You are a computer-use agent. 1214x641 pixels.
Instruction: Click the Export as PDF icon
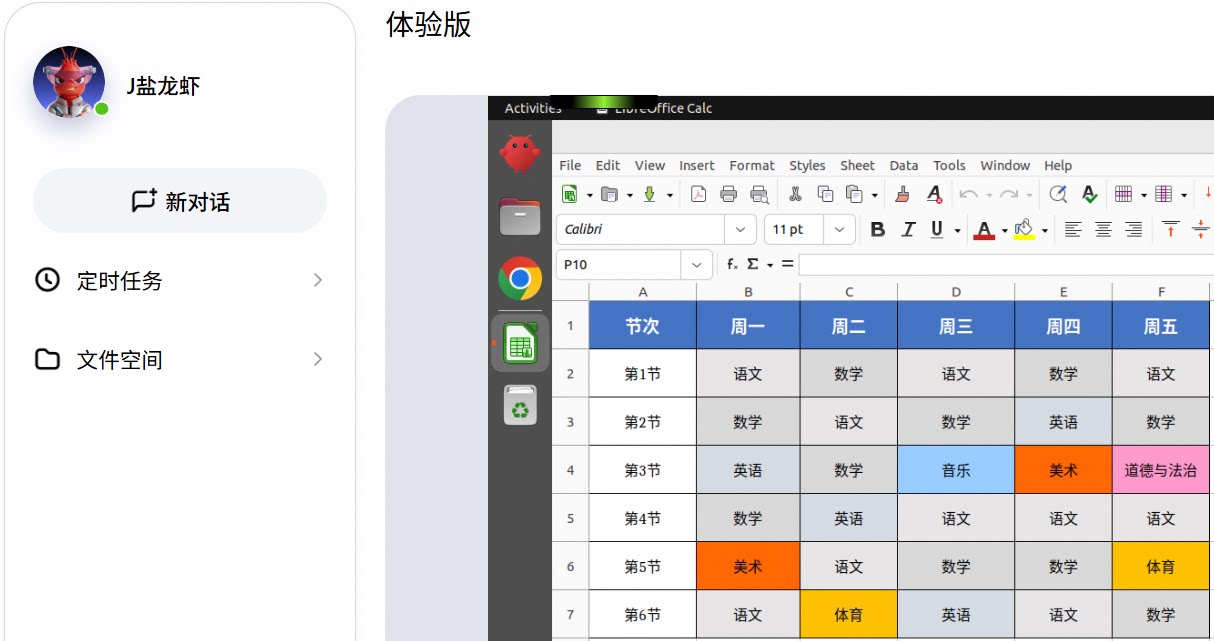click(x=698, y=194)
